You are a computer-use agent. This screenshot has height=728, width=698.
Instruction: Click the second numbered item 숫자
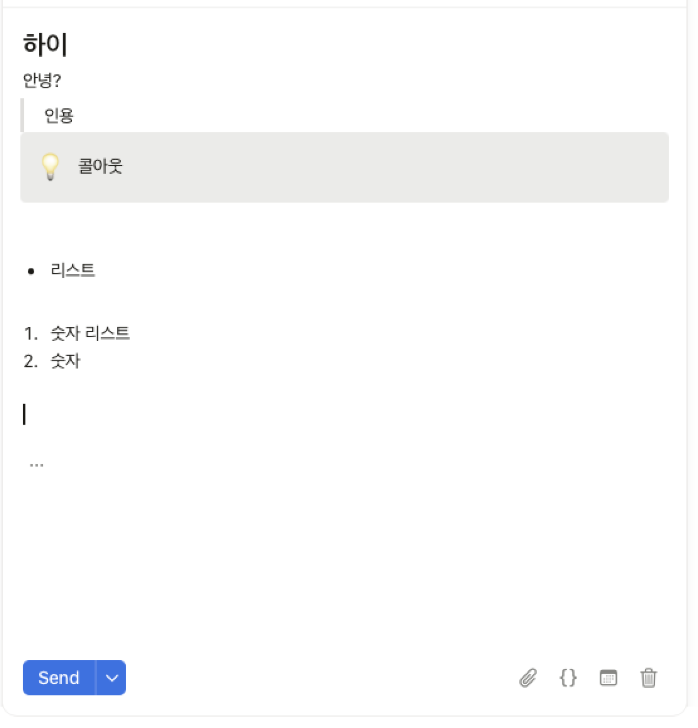[65, 361]
